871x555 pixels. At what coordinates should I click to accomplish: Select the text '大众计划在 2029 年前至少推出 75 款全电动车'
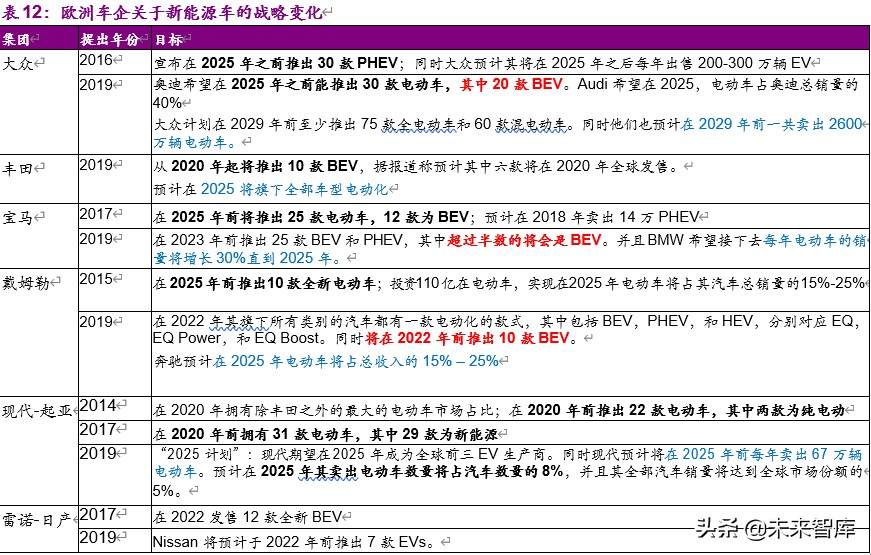[304, 124]
